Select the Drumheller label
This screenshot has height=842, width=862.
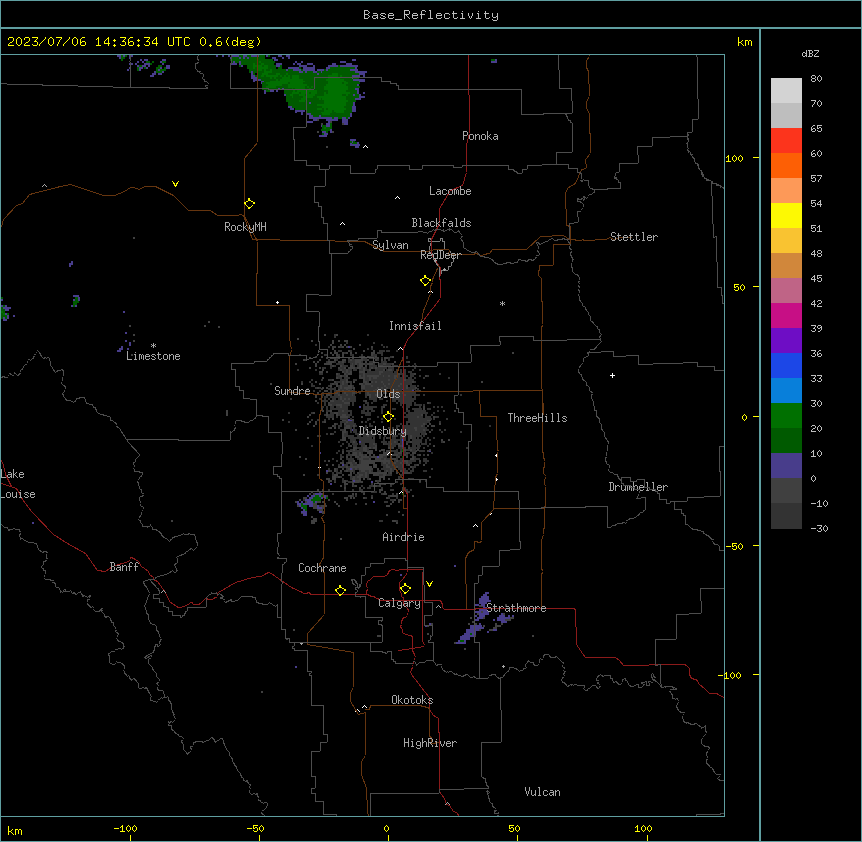tap(638, 487)
